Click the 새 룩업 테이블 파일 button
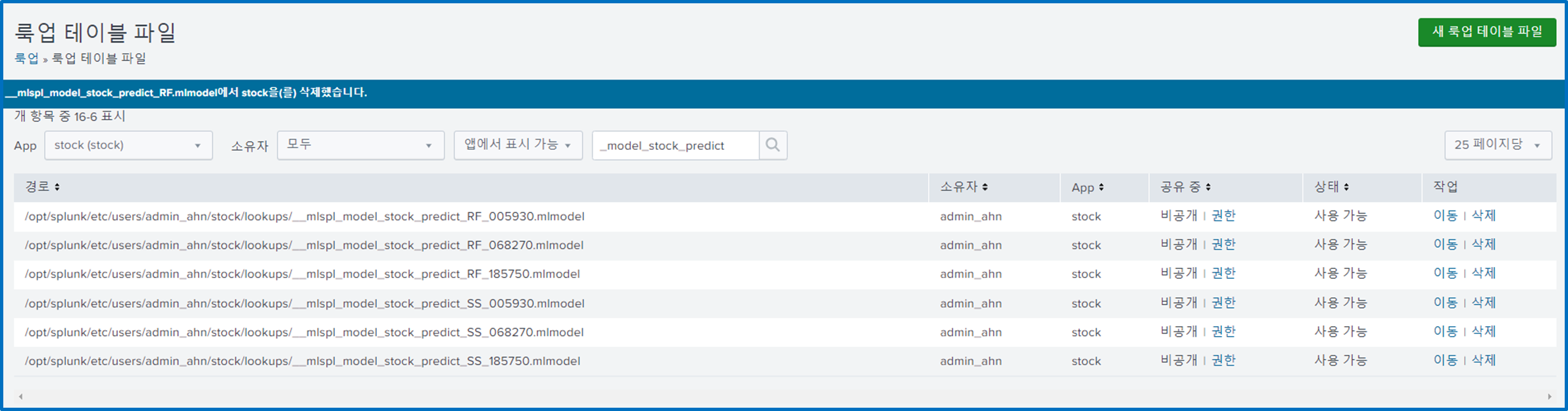1568x411 pixels. [x=1487, y=32]
